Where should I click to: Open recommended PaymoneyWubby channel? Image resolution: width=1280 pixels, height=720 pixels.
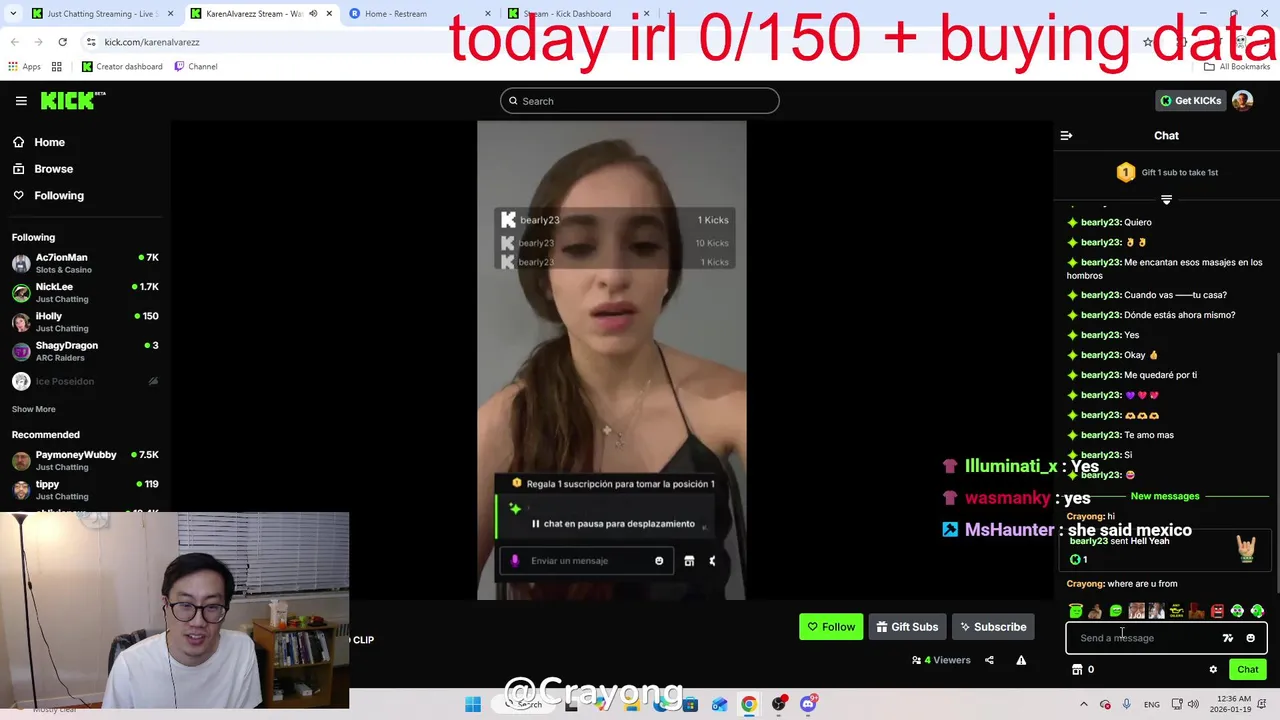pyautogui.click(x=85, y=460)
